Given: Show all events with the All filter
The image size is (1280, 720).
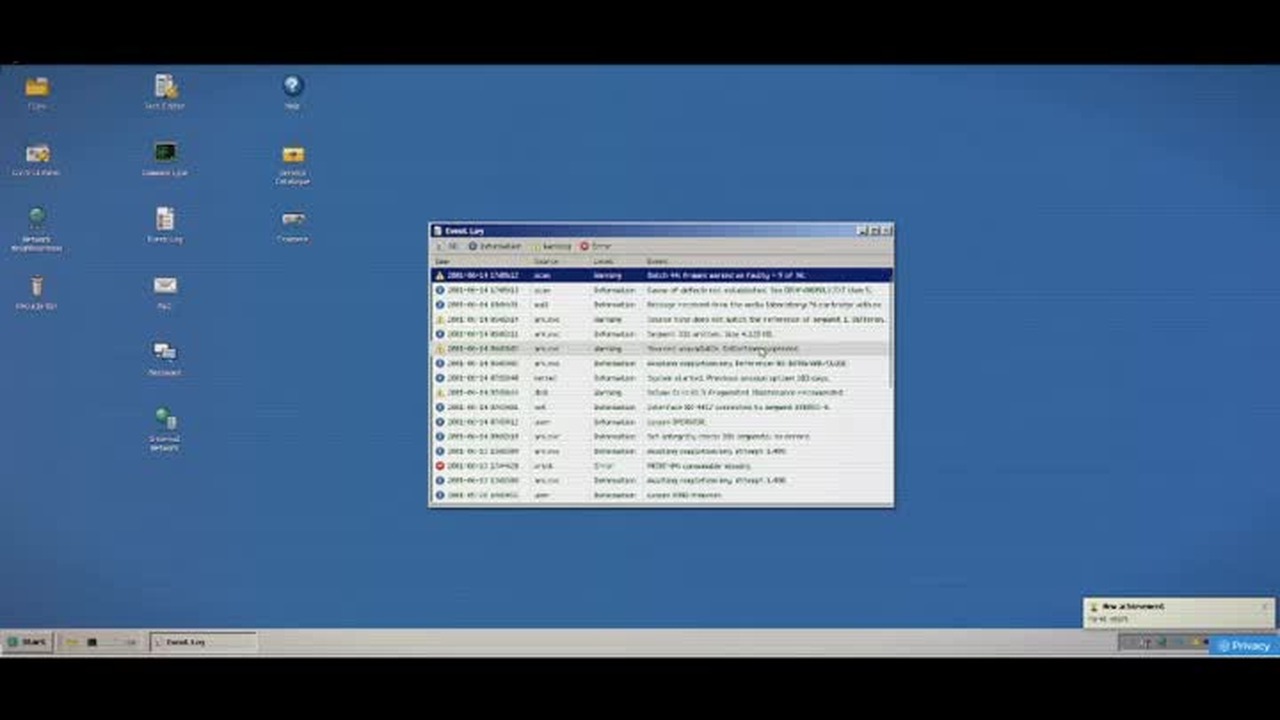Looking at the screenshot, I should [x=447, y=246].
